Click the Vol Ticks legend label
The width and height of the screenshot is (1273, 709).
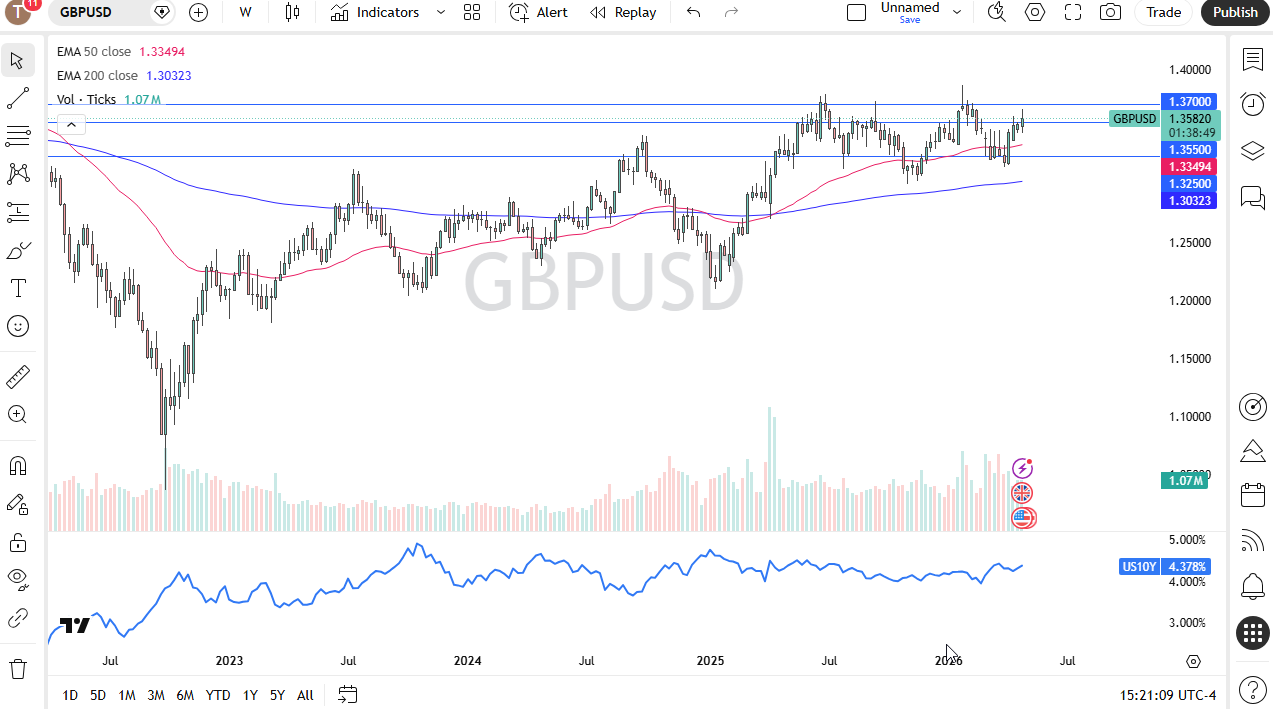86,99
